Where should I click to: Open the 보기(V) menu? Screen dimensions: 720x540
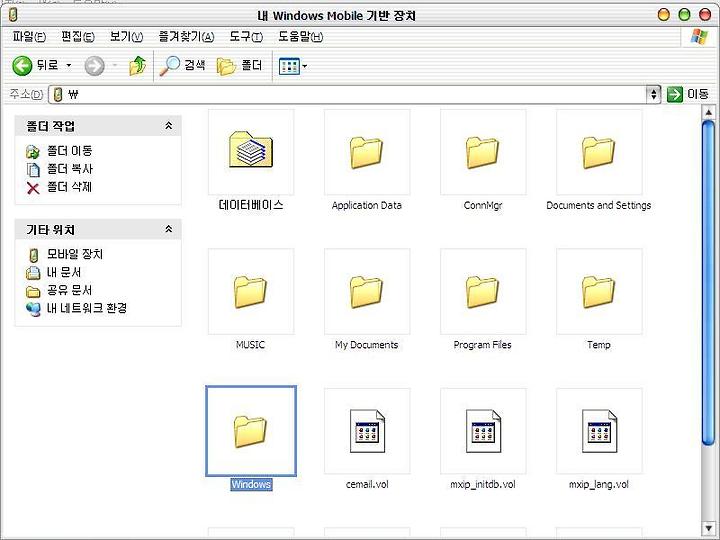[126, 36]
